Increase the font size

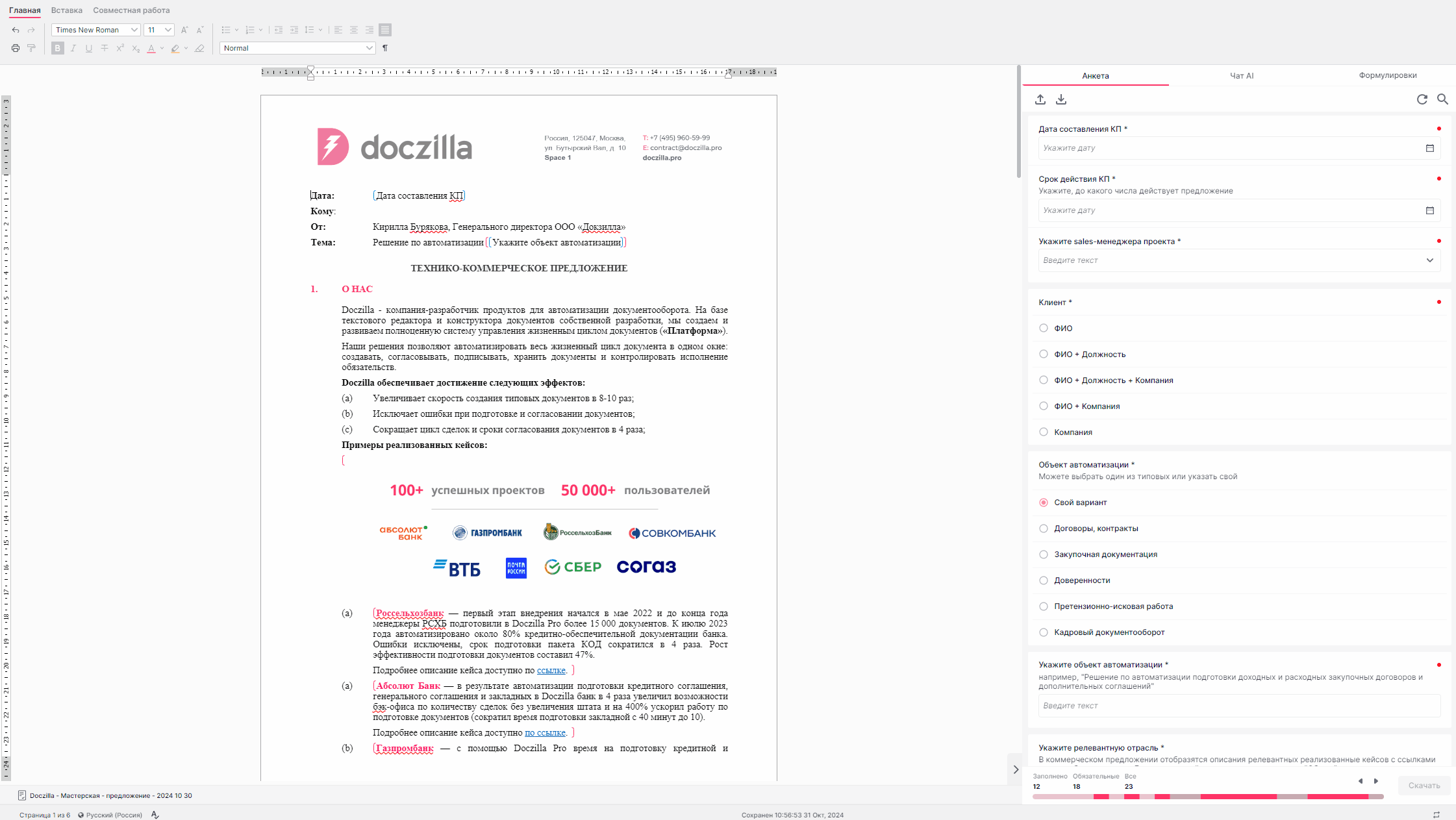click(184, 30)
